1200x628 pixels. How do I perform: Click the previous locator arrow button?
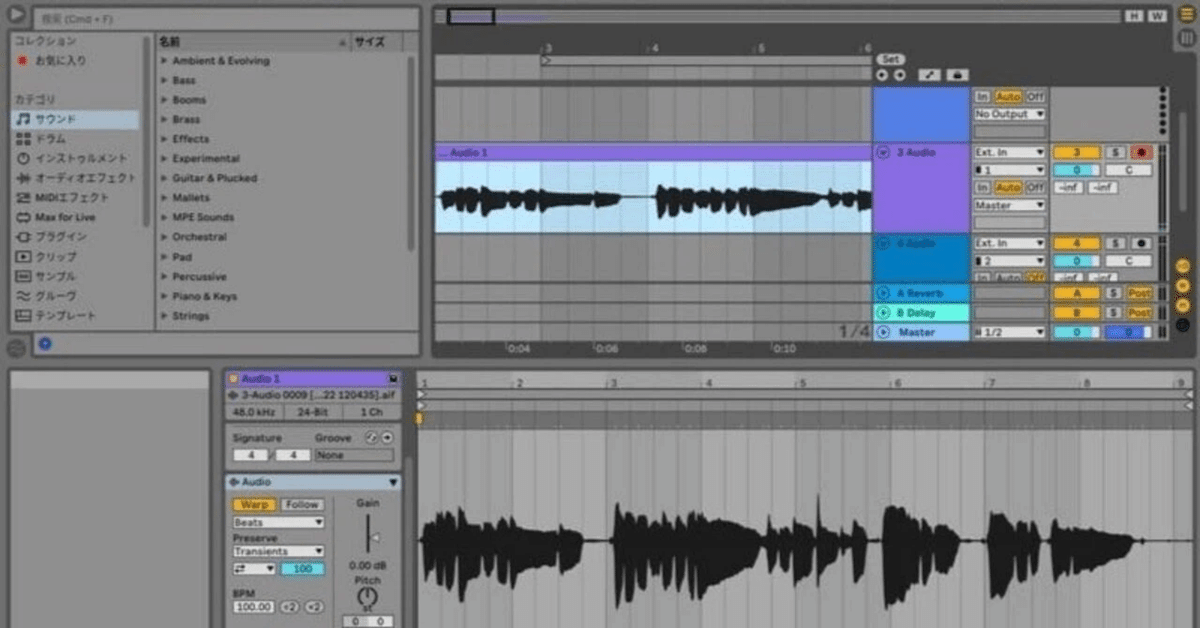pos(882,75)
